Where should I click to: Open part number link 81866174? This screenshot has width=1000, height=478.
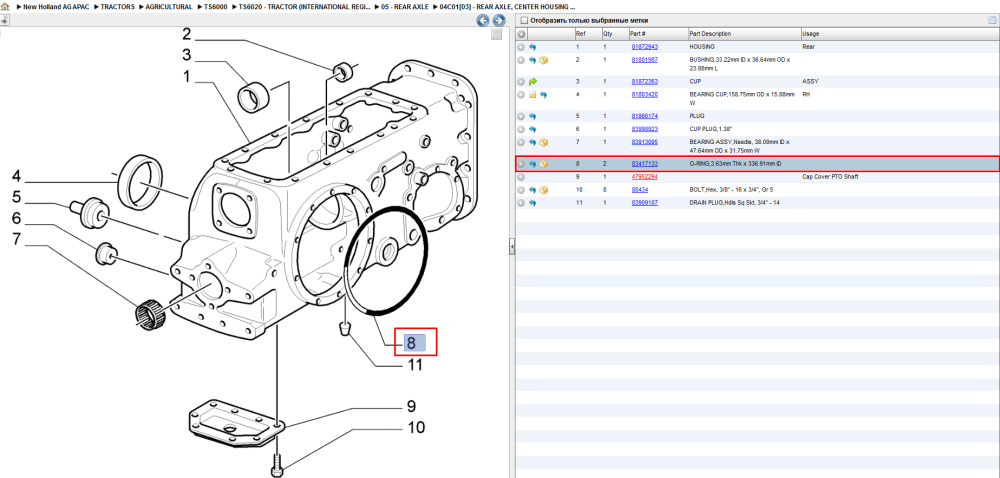point(644,117)
